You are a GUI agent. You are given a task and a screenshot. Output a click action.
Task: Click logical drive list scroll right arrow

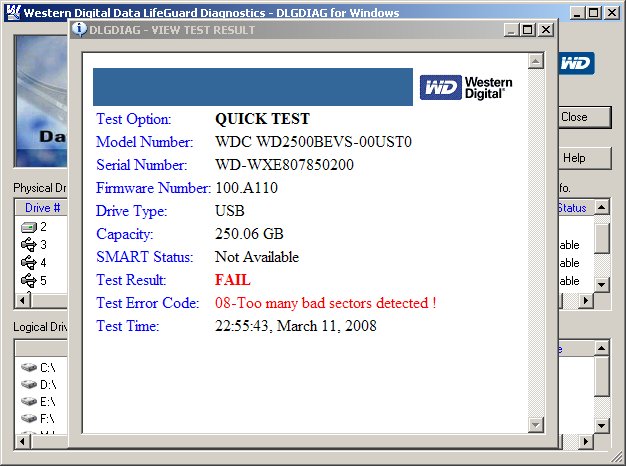coord(586,441)
